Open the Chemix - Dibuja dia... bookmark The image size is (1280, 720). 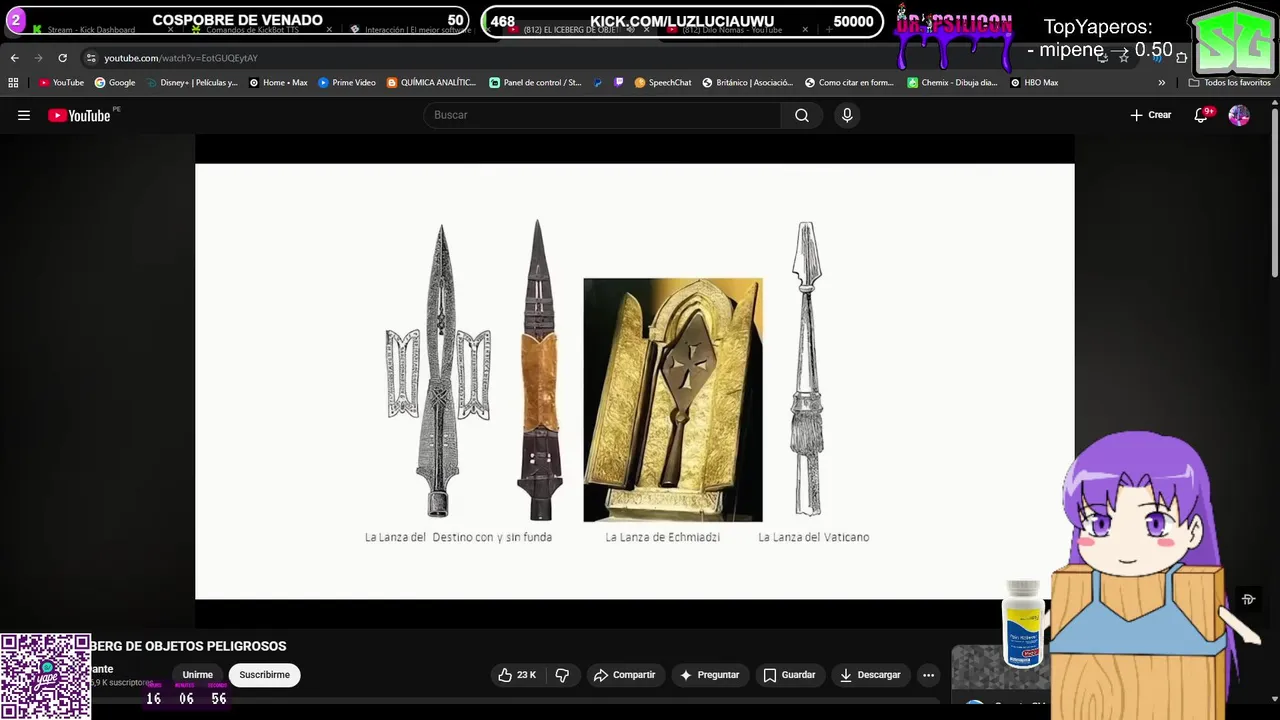(x=952, y=82)
